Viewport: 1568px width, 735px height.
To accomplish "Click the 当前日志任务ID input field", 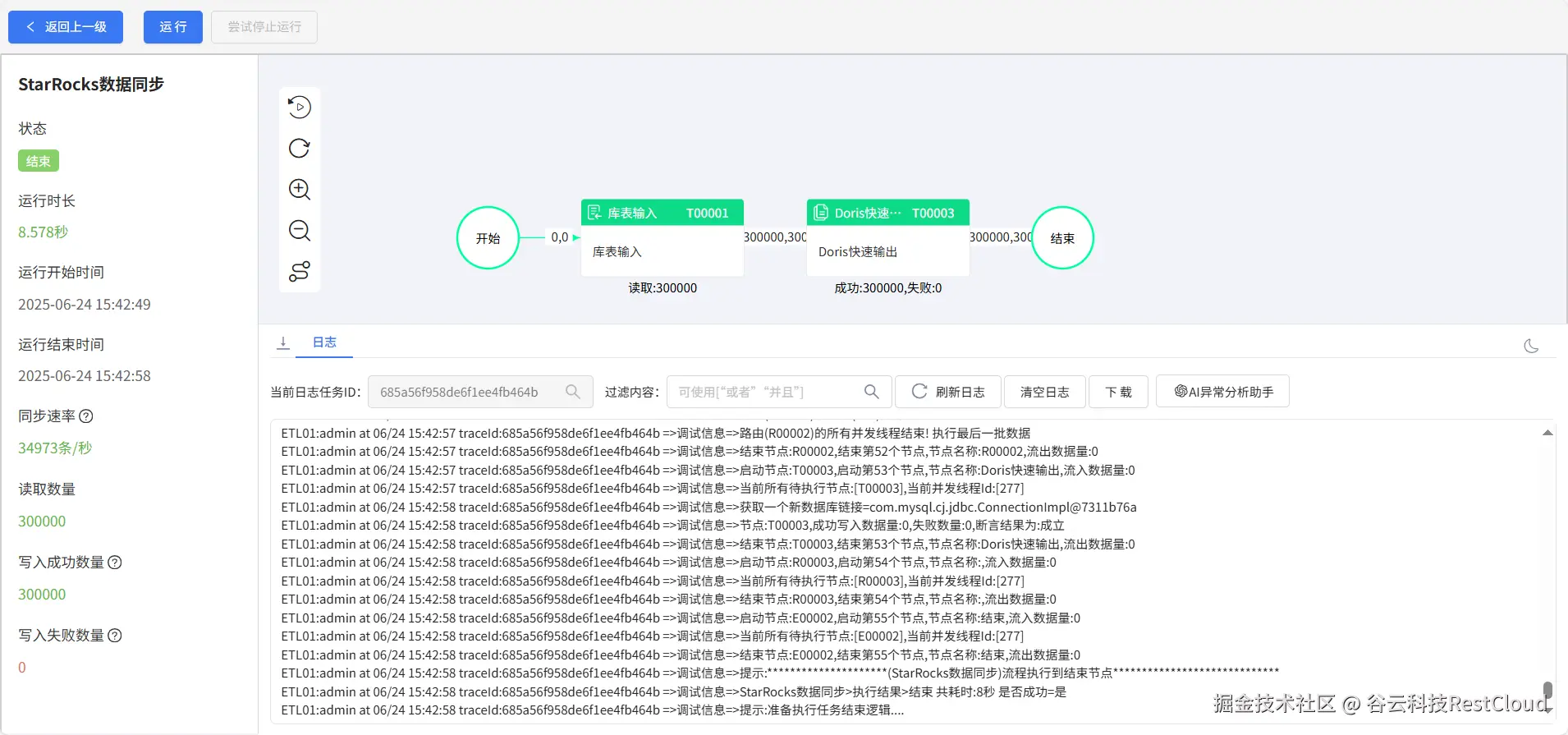I will pos(480,392).
